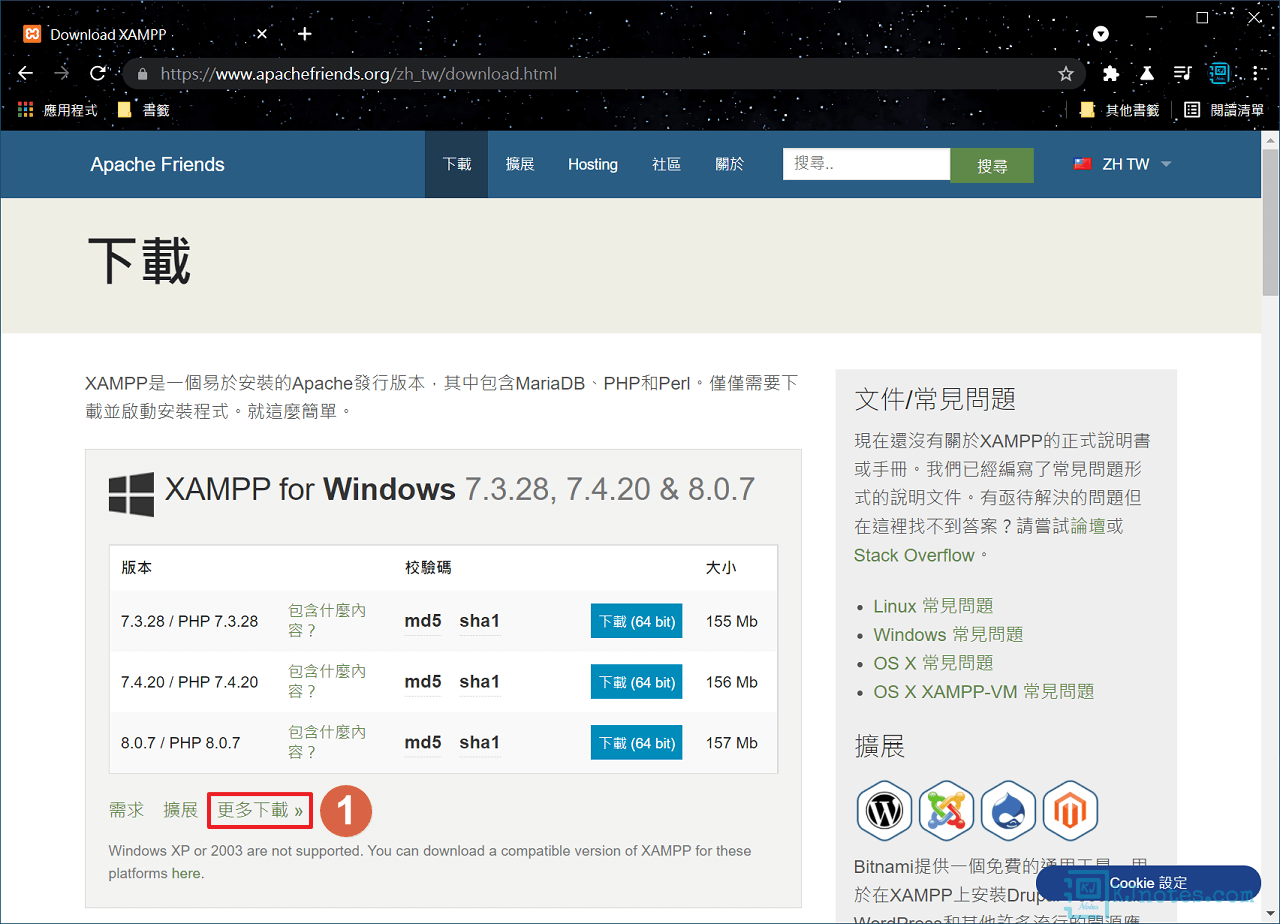Open the Stack Overflow link
The height and width of the screenshot is (924, 1280).
914,555
